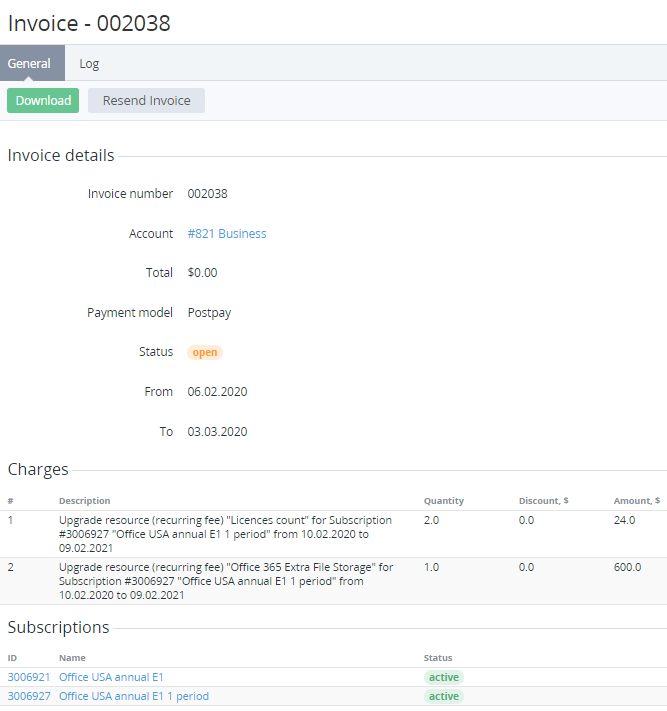This screenshot has height=711, width=667.
Task: Click the green Download button
Action: (43, 101)
